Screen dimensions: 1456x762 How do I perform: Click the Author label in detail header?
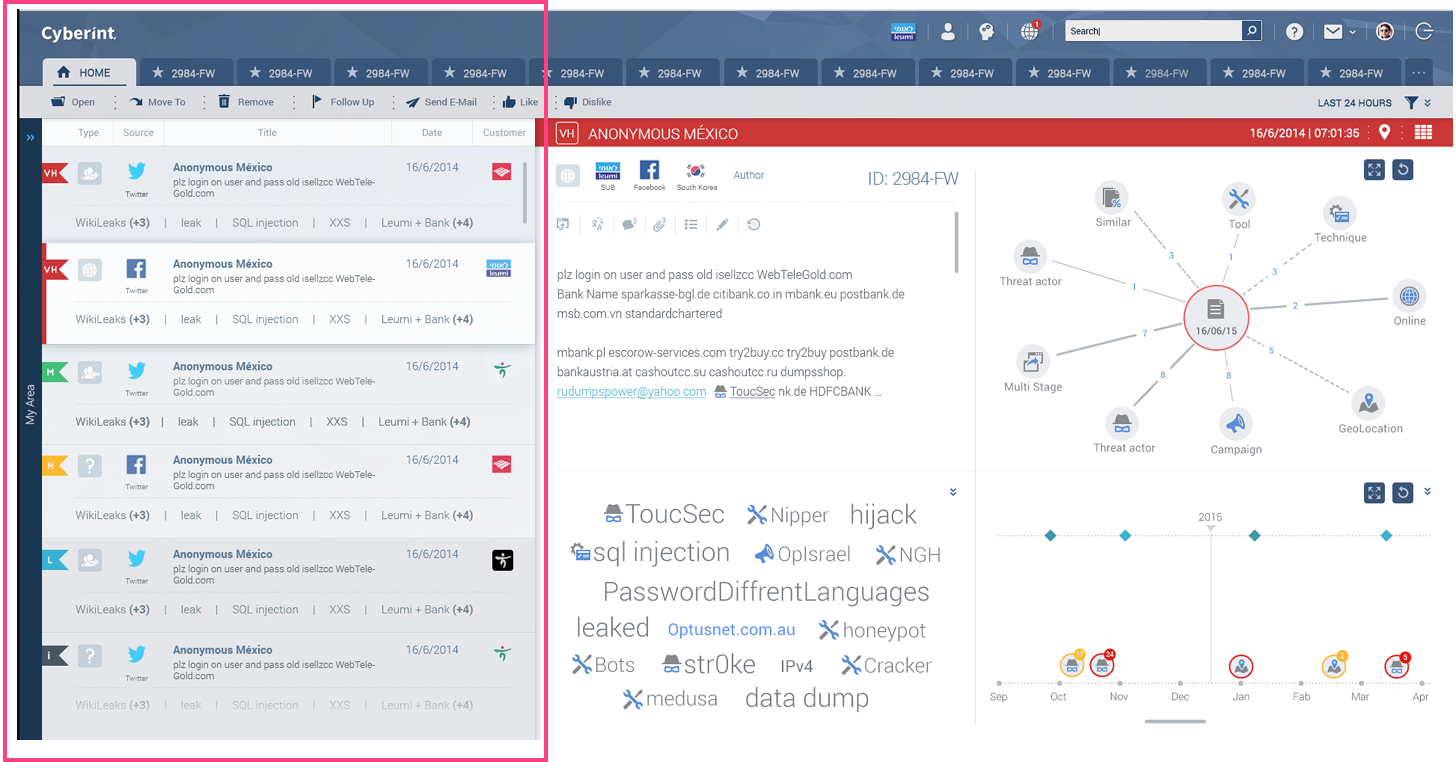click(748, 175)
